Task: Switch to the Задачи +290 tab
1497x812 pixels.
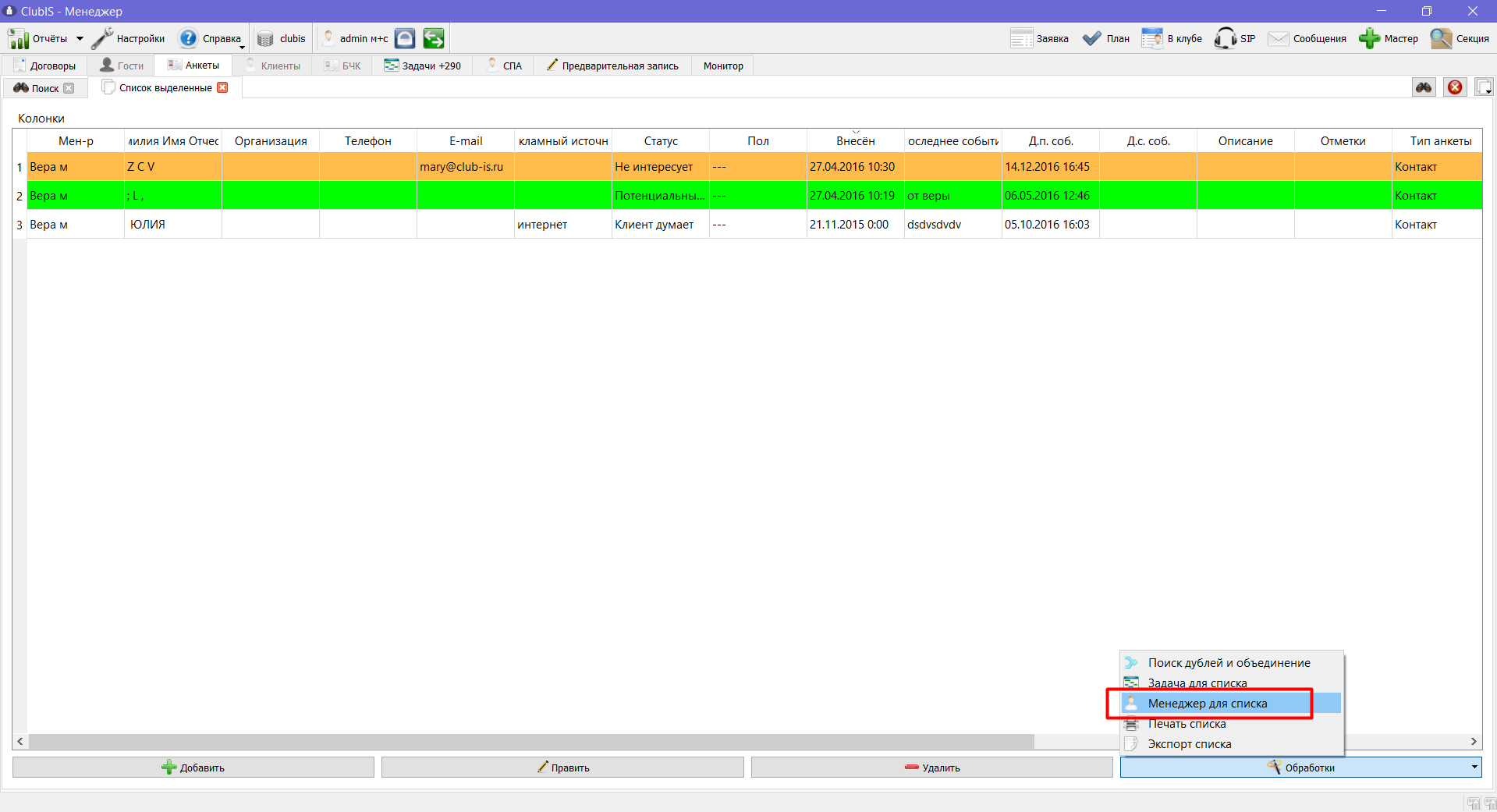Action: point(423,66)
